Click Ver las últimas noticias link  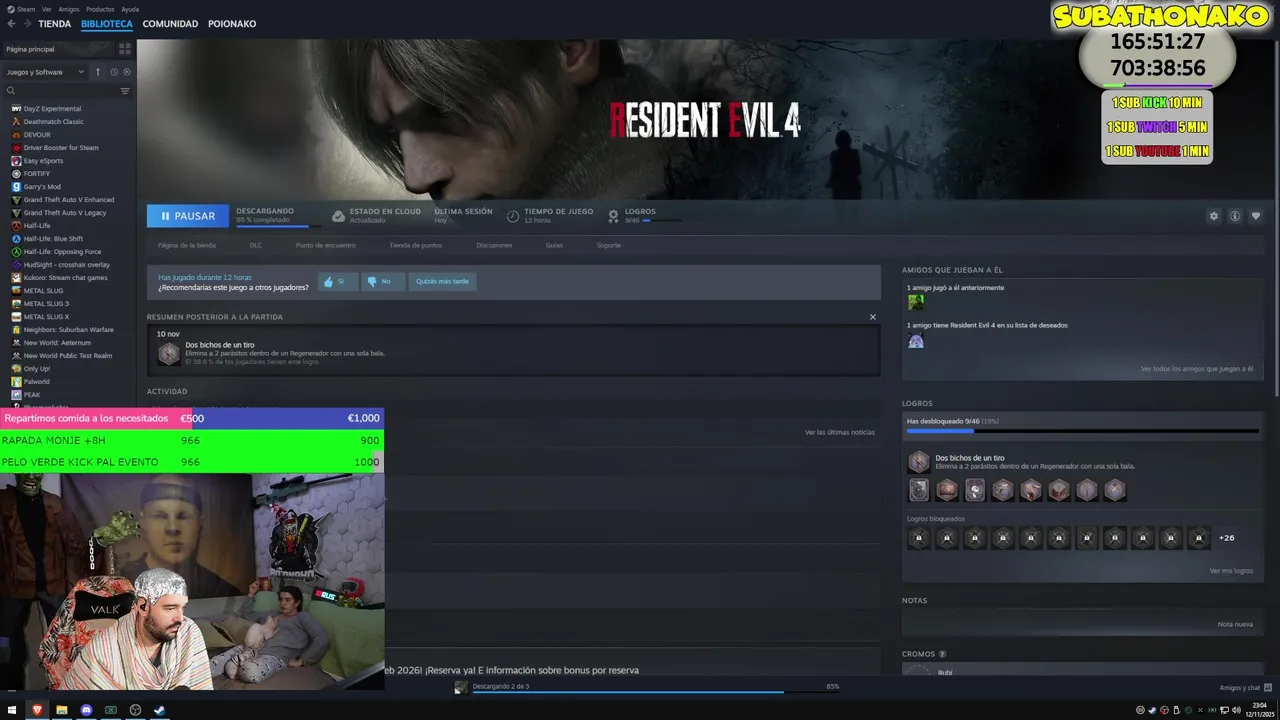coord(839,432)
